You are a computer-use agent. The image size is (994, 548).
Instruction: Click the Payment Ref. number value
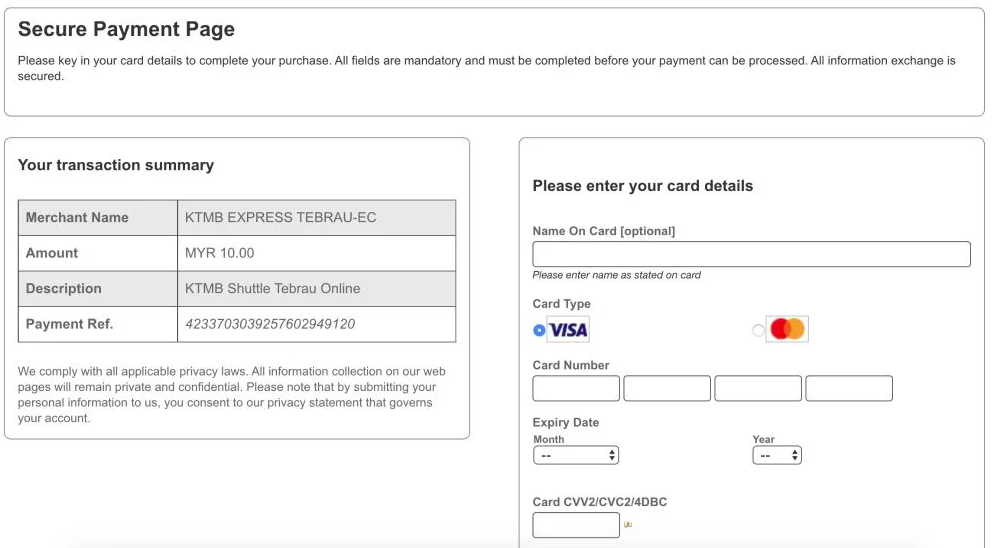click(270, 324)
